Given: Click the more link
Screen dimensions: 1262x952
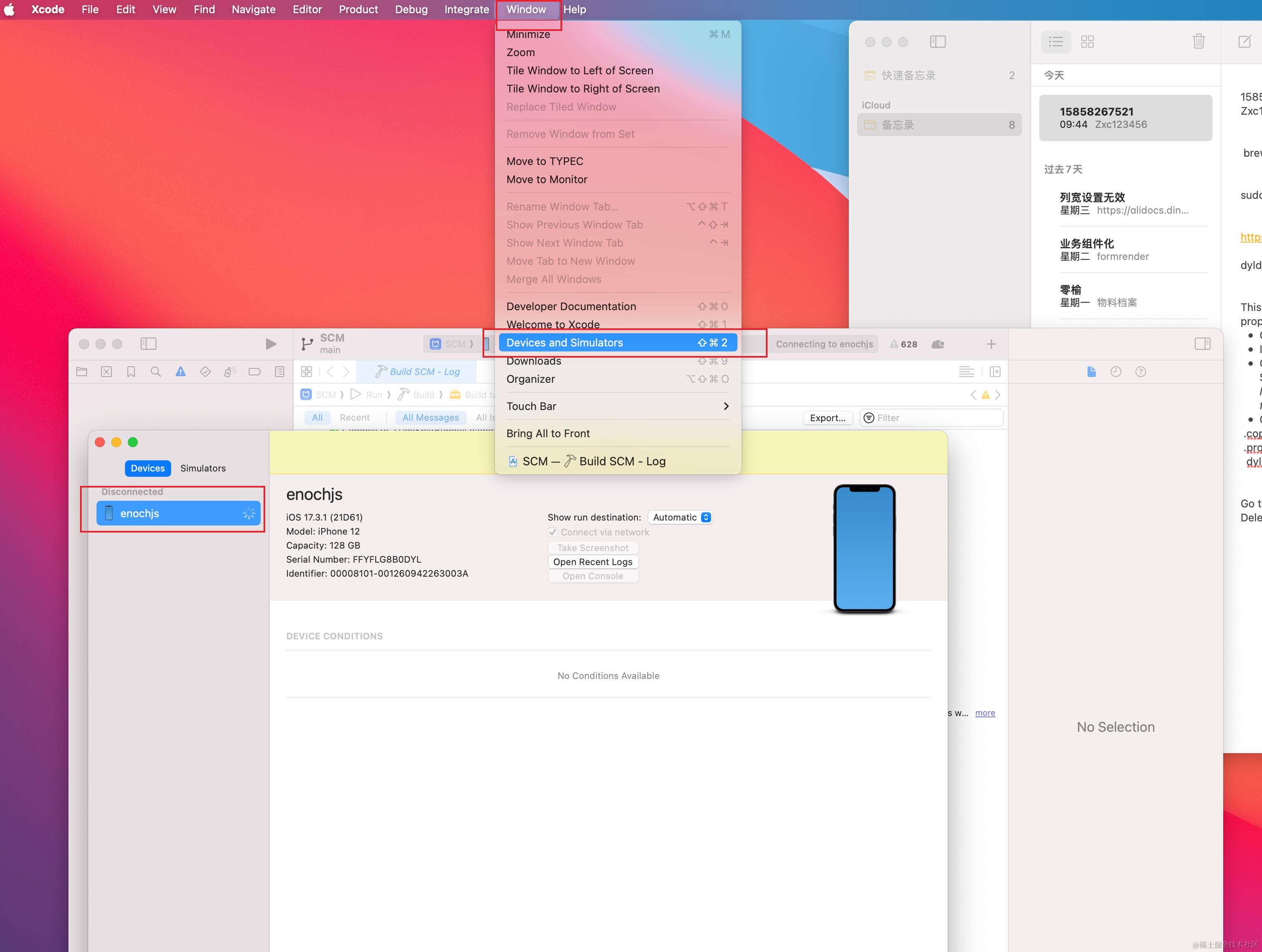Looking at the screenshot, I should pyautogui.click(x=985, y=713).
